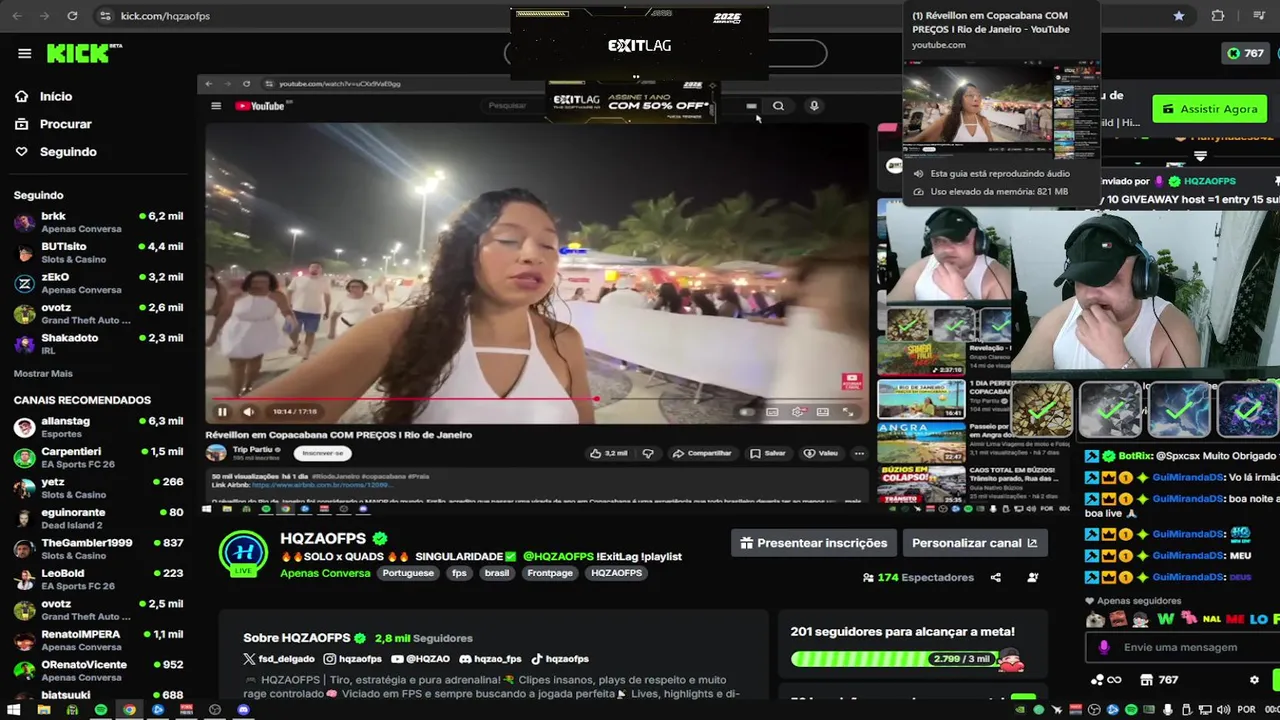This screenshot has width=1280, height=720.
Task: Select the brasil tag
Action: pyautogui.click(x=497, y=573)
